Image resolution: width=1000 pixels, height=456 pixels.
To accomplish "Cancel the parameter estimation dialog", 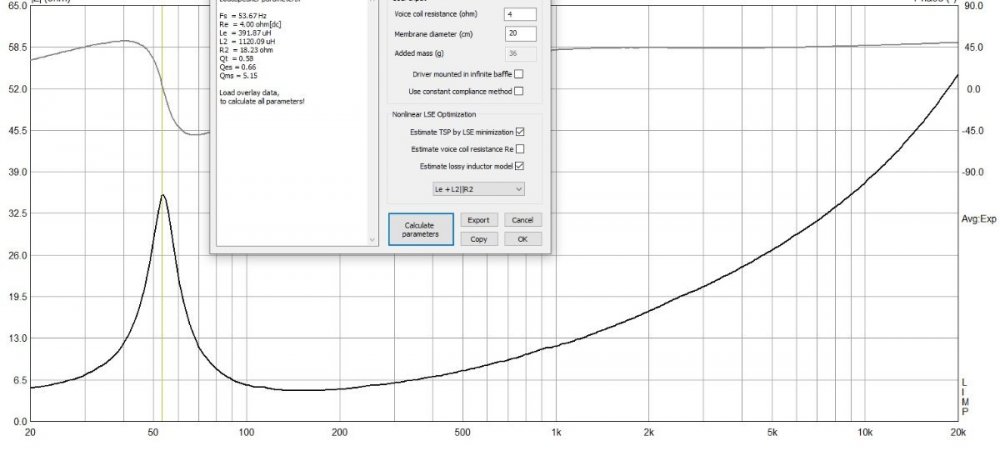I will [x=521, y=220].
